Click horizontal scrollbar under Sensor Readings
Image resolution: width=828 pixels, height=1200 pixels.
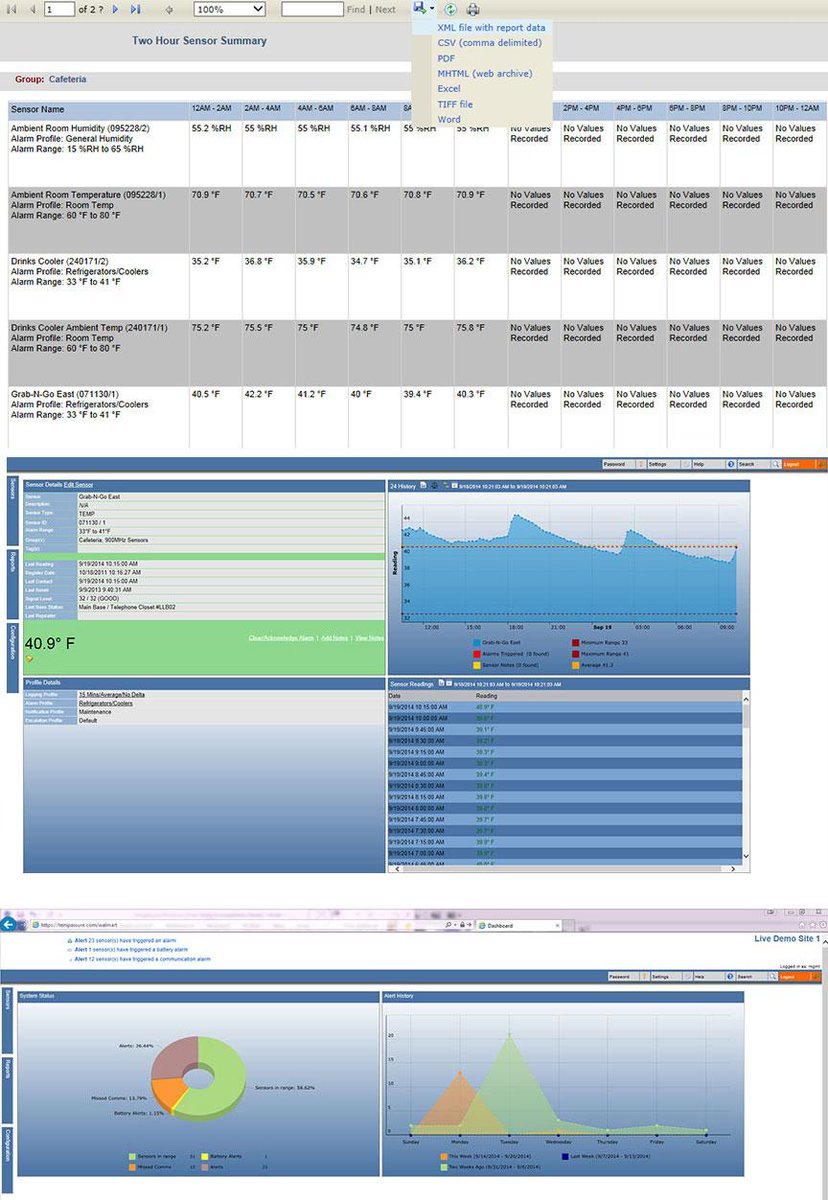pyautogui.click(x=563, y=867)
